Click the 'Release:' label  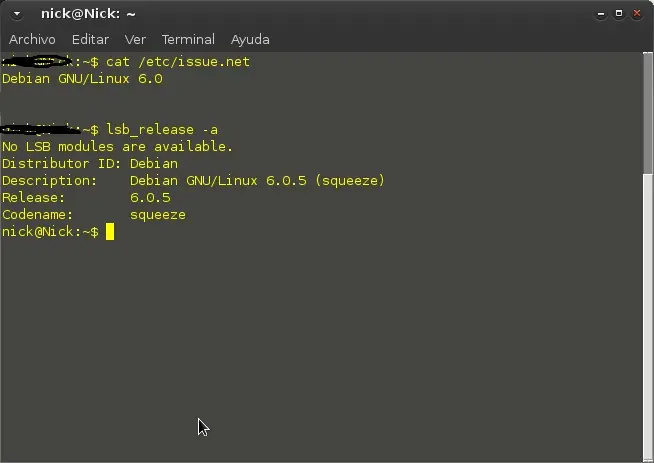coord(33,197)
